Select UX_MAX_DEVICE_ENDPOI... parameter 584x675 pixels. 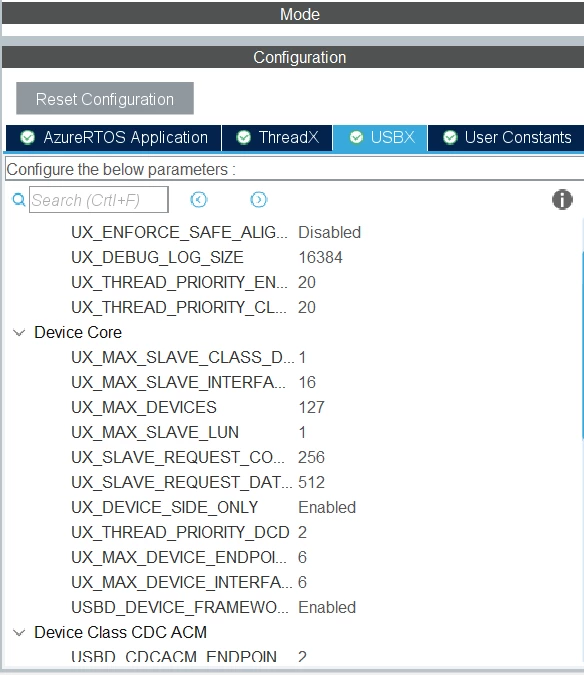pos(179,557)
